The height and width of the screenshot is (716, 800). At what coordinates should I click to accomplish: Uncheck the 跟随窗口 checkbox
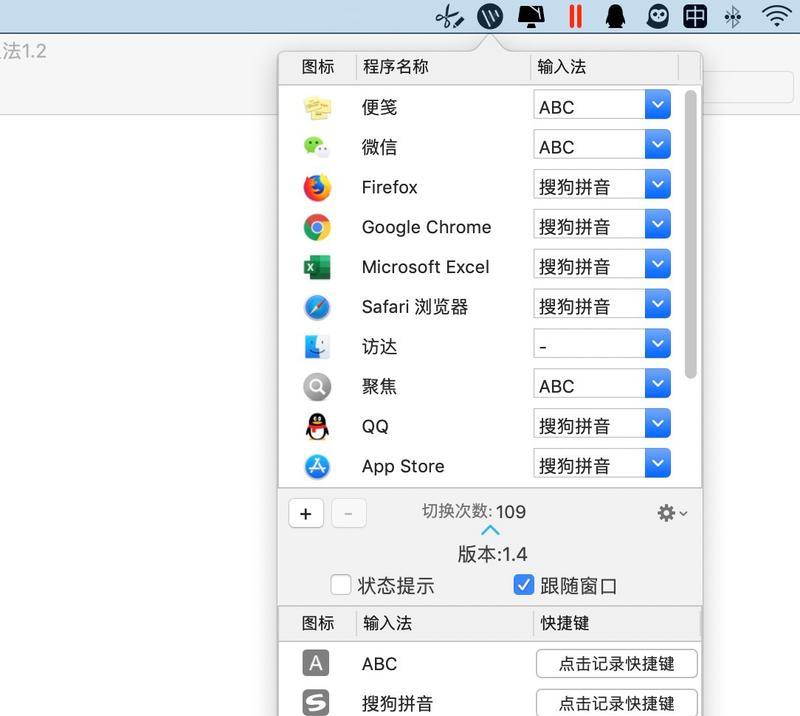(524, 585)
